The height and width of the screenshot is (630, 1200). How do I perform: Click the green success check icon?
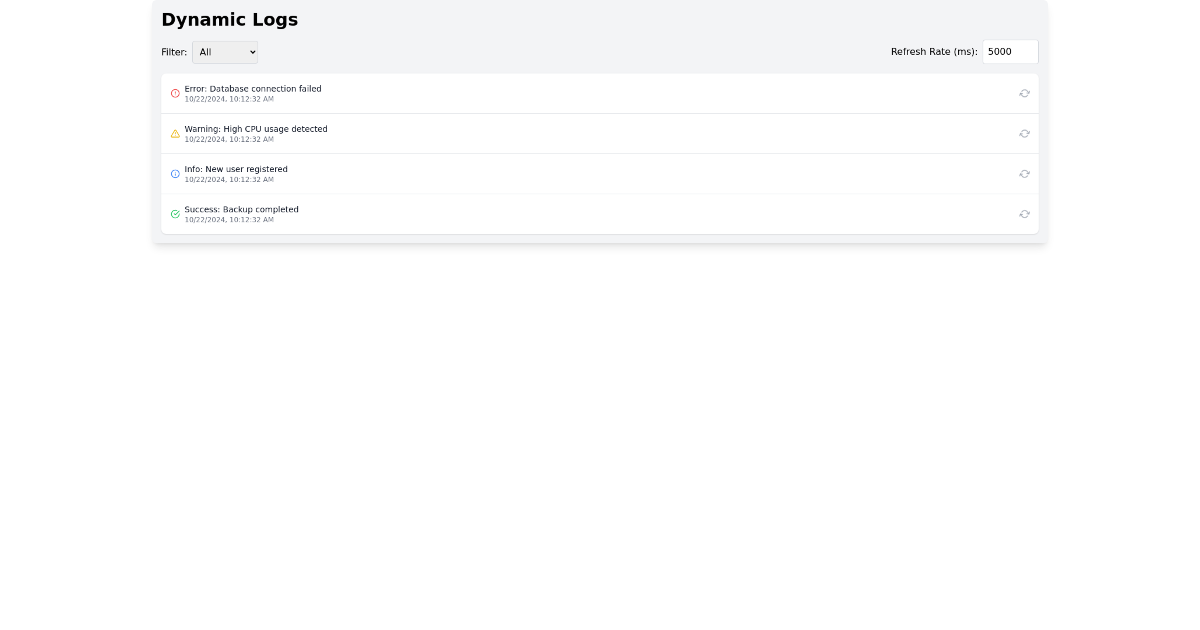click(175, 213)
